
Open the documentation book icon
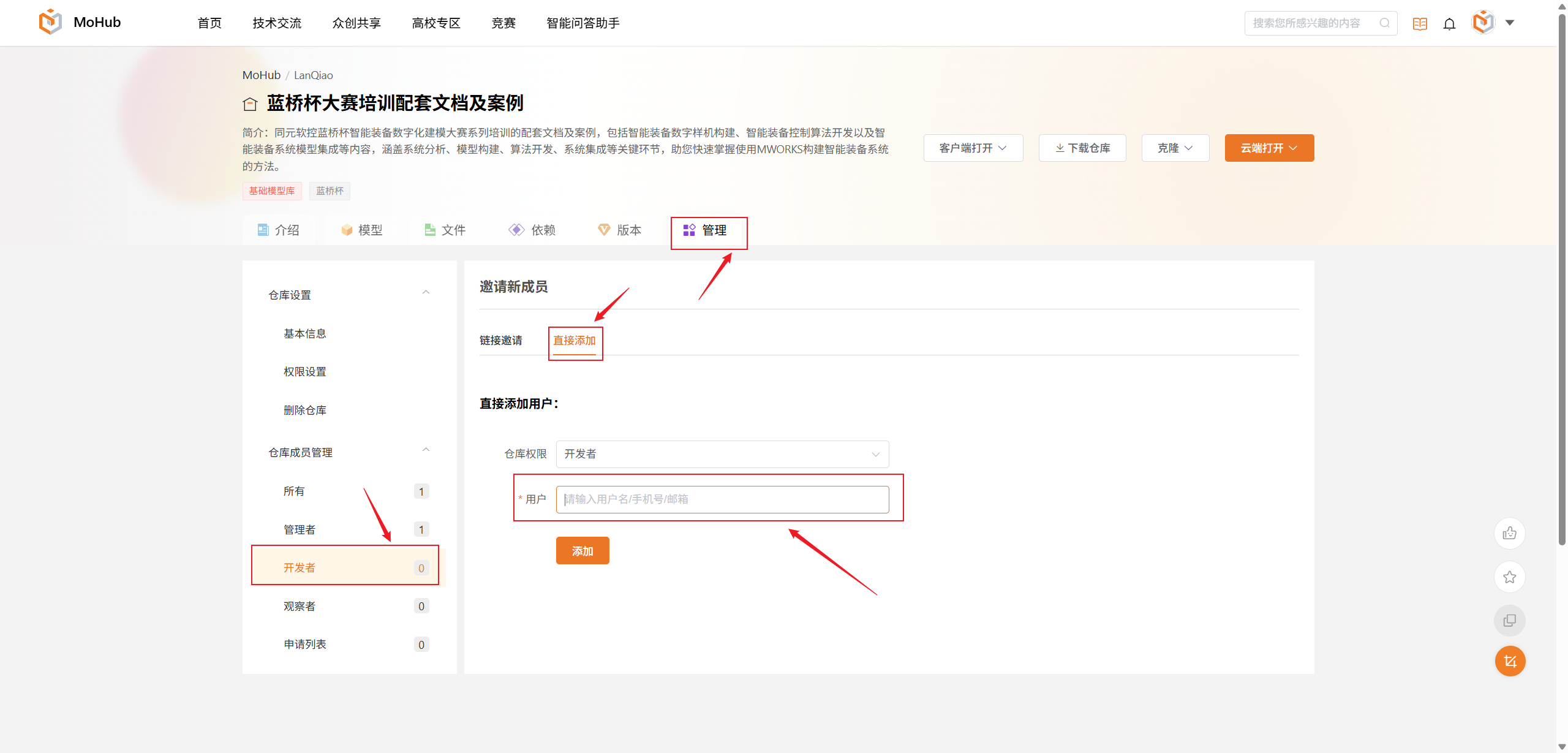pyautogui.click(x=1420, y=23)
